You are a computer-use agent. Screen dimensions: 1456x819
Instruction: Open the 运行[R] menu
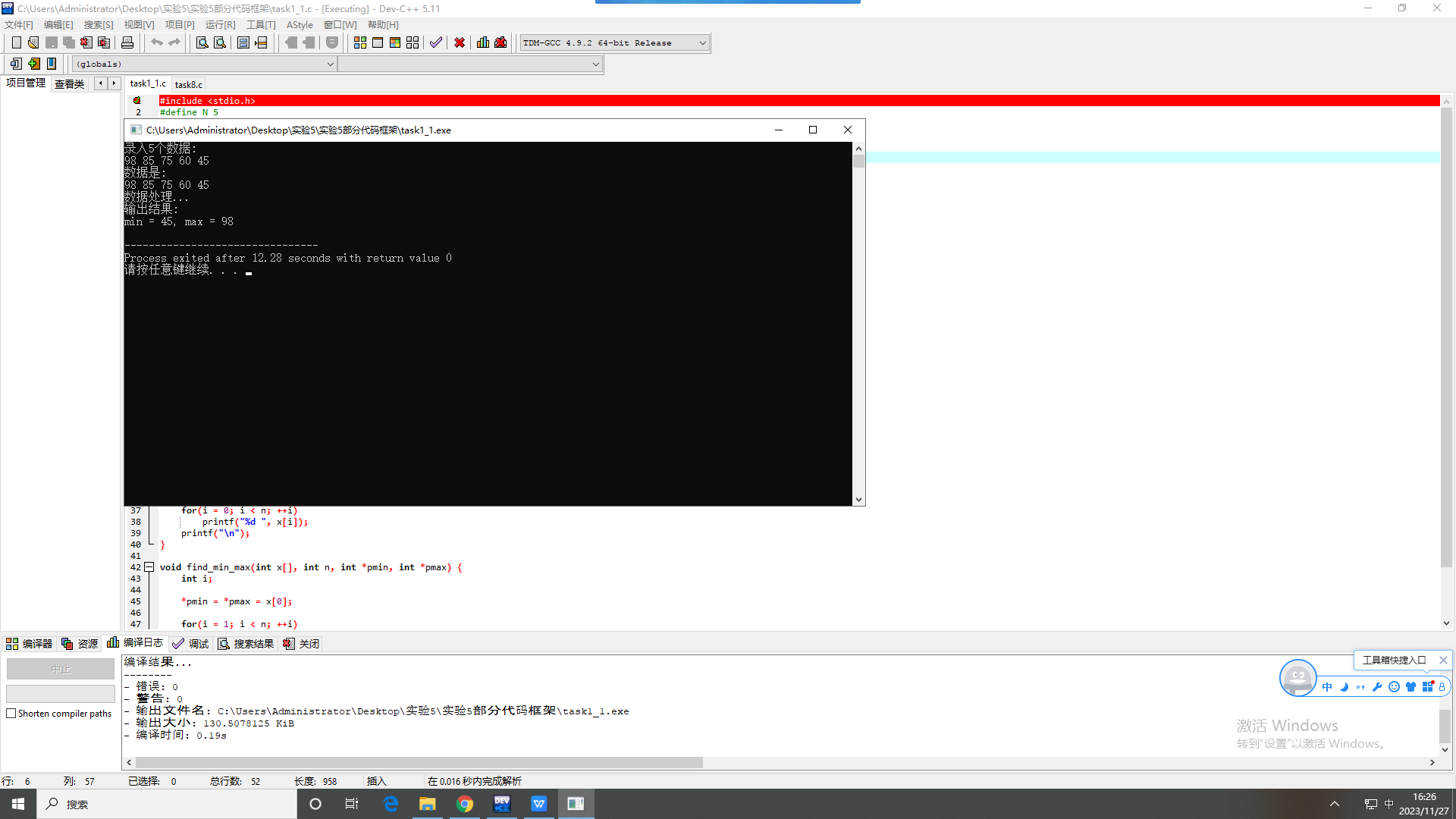point(220,25)
